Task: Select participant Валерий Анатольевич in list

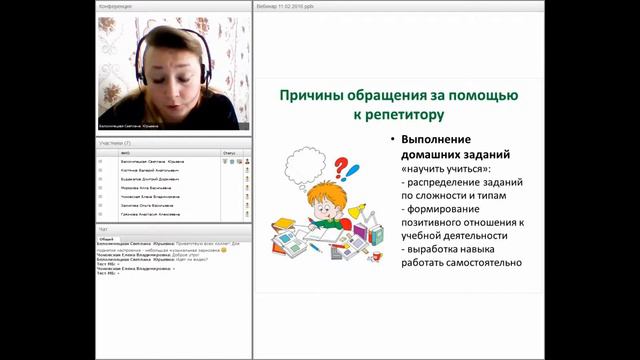Action: pos(150,170)
